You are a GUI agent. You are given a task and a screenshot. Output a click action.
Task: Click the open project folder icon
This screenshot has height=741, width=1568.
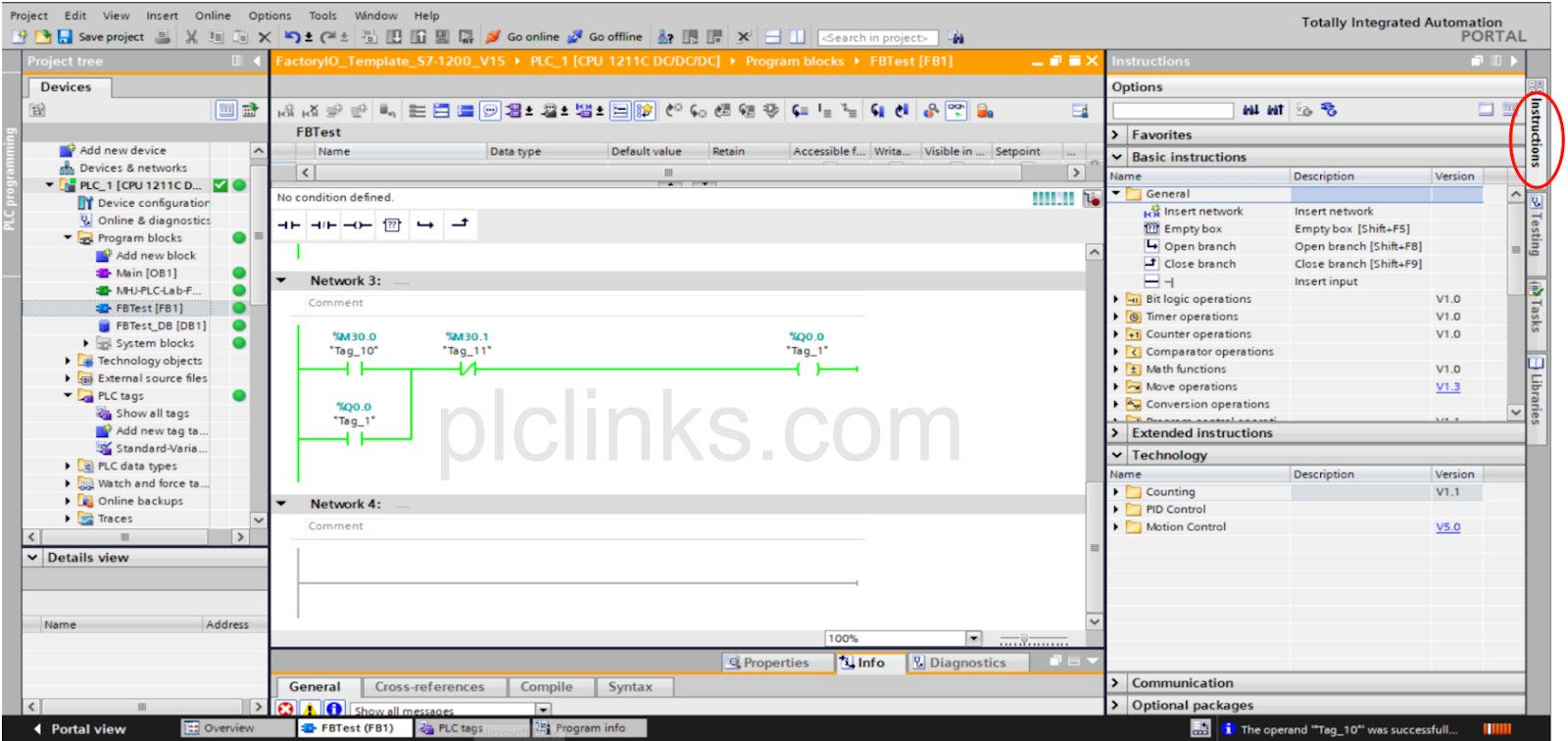(42, 37)
